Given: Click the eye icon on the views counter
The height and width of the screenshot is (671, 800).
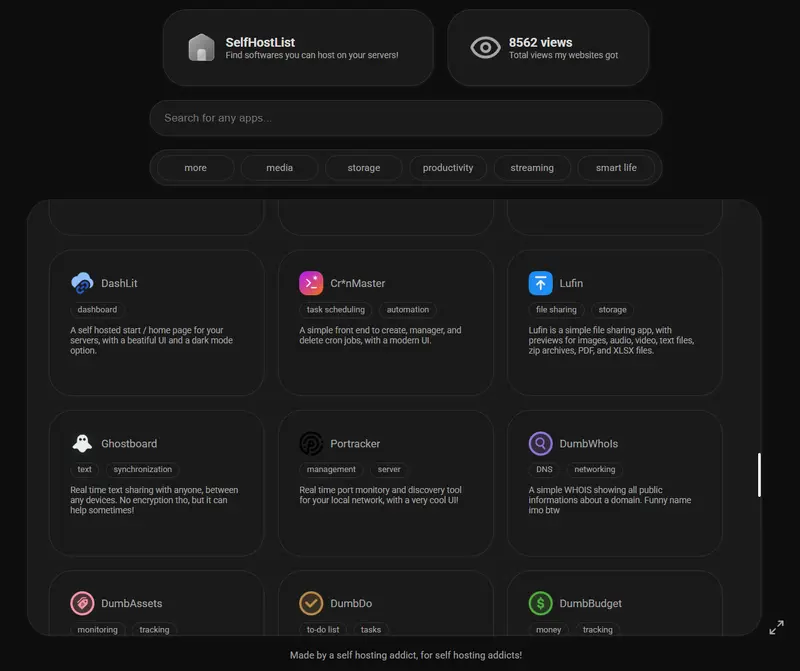Looking at the screenshot, I should (485, 46).
